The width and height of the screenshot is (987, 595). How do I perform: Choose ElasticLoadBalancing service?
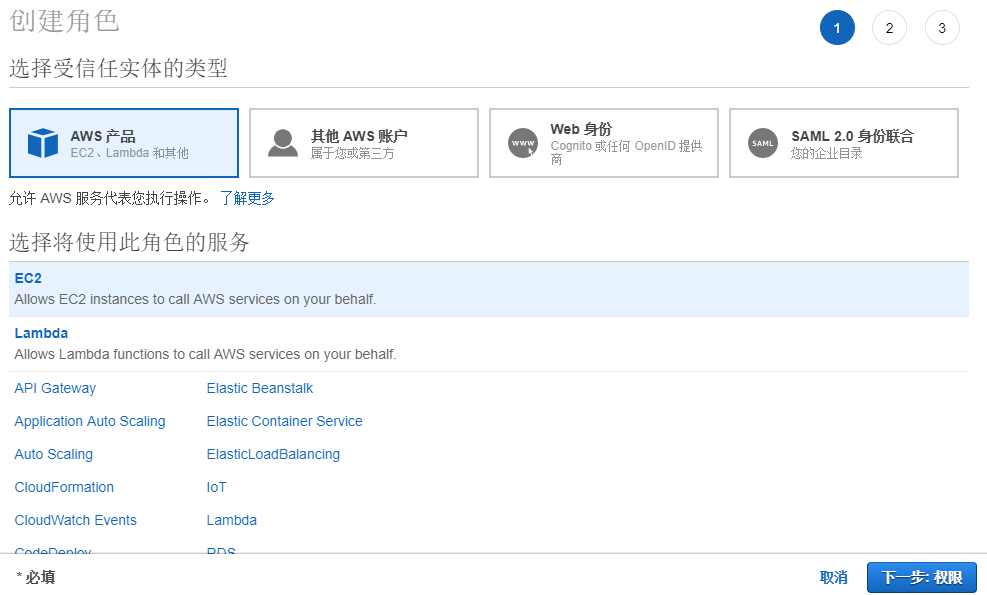click(x=273, y=455)
